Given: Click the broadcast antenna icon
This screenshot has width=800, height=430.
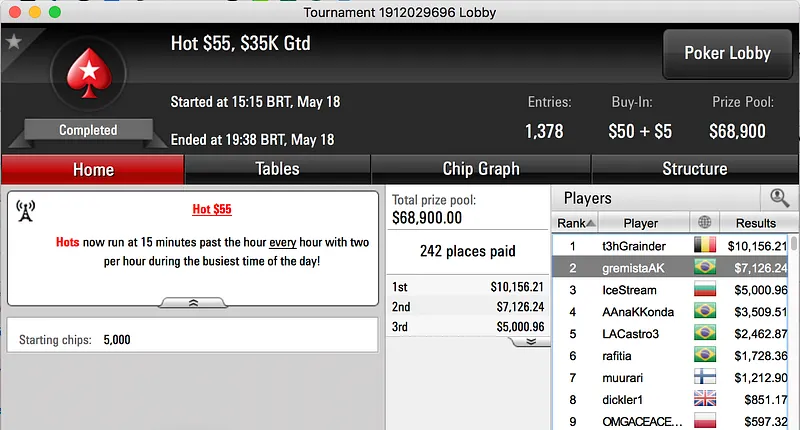Looking at the screenshot, I should (26, 211).
